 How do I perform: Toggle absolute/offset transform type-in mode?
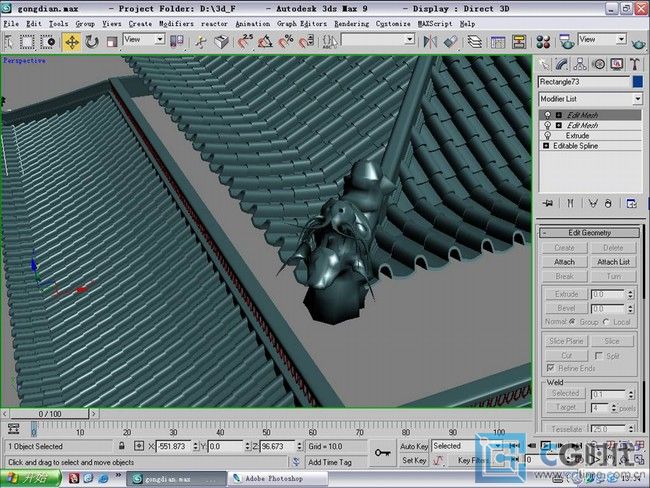point(139,446)
